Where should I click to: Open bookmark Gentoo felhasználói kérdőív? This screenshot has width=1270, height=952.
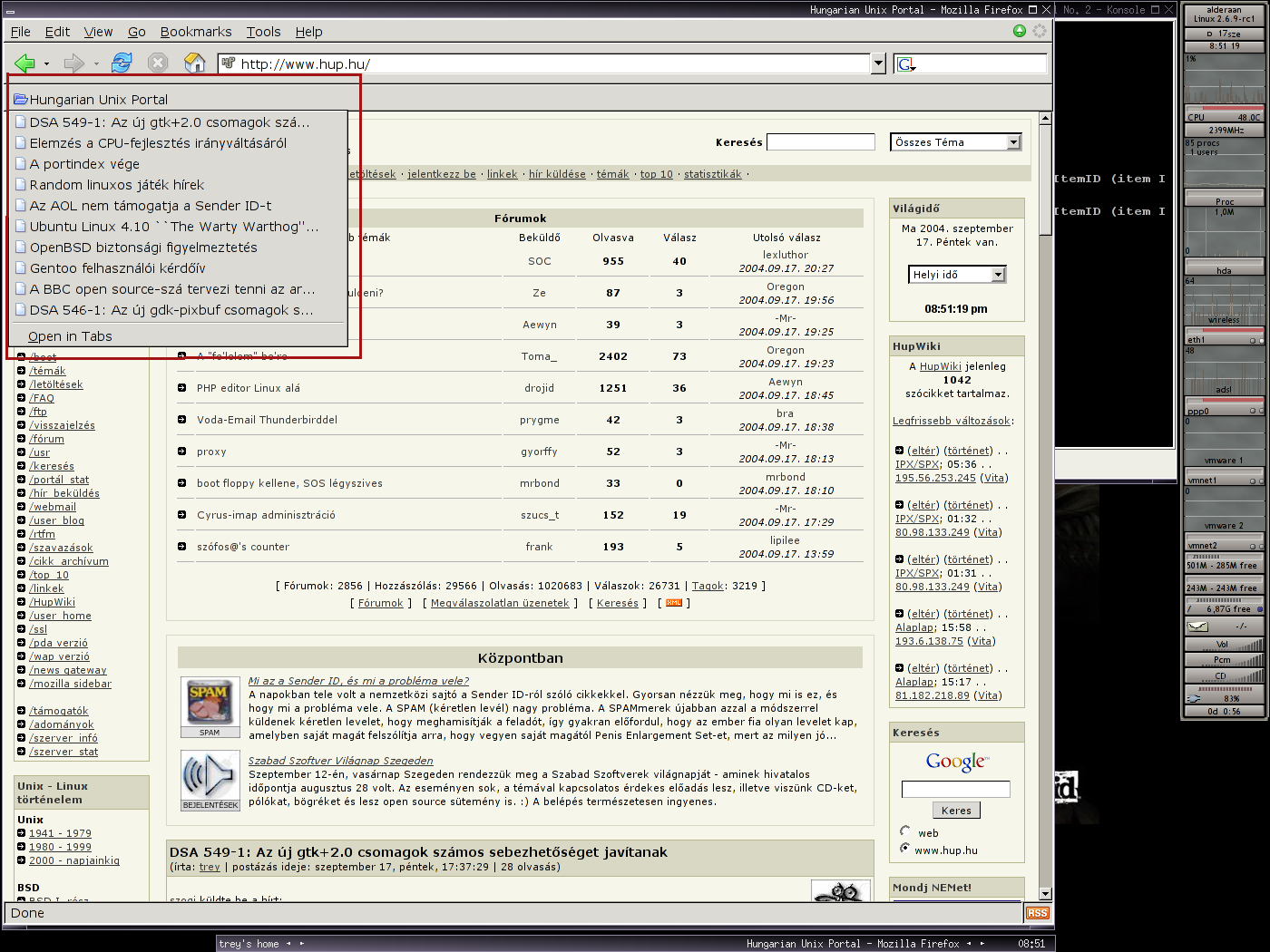pos(179,268)
